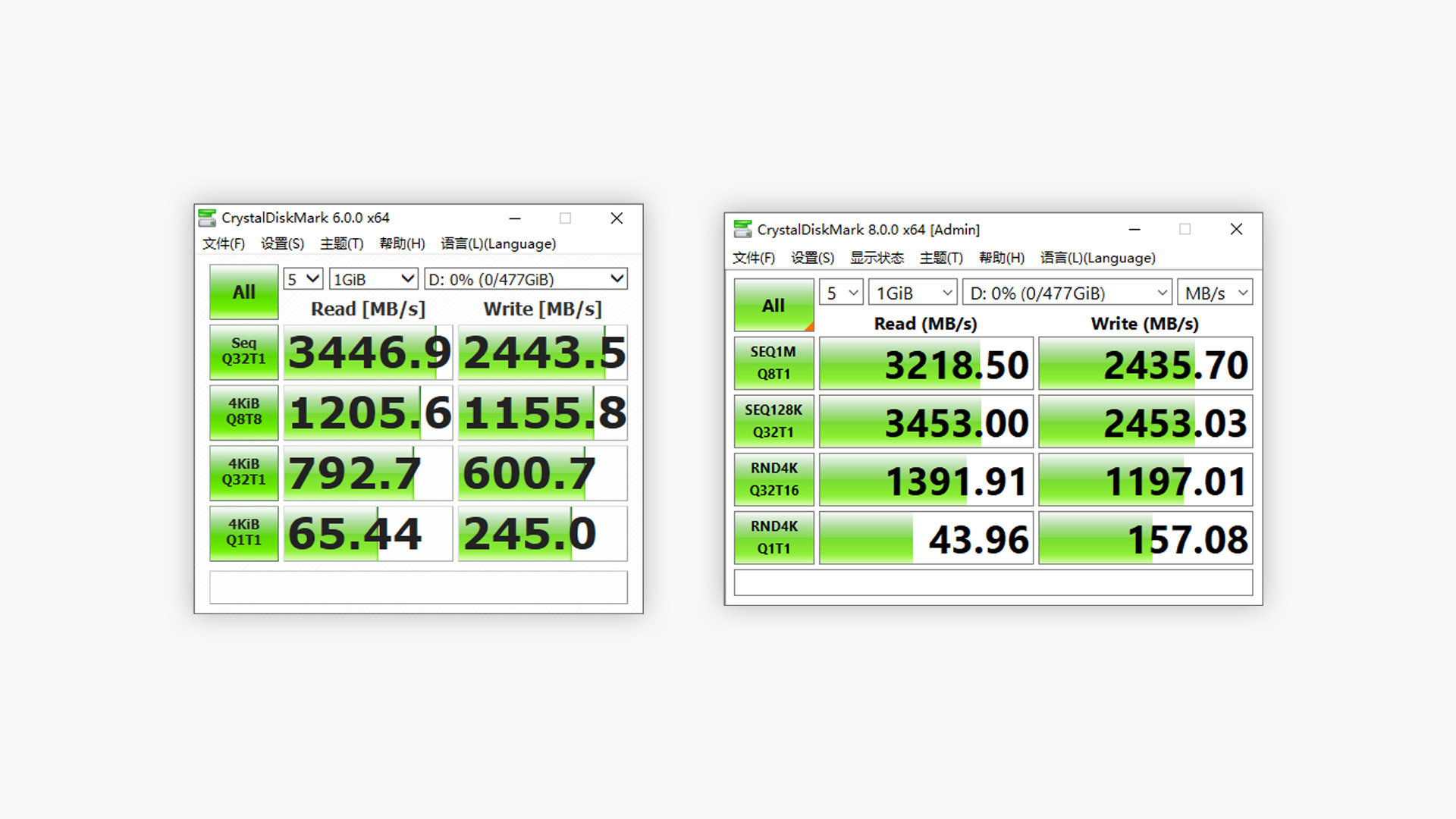Image resolution: width=1456 pixels, height=819 pixels.
Task: Open 设置(S) menu in 8.0.0 window
Action: pyautogui.click(x=812, y=258)
